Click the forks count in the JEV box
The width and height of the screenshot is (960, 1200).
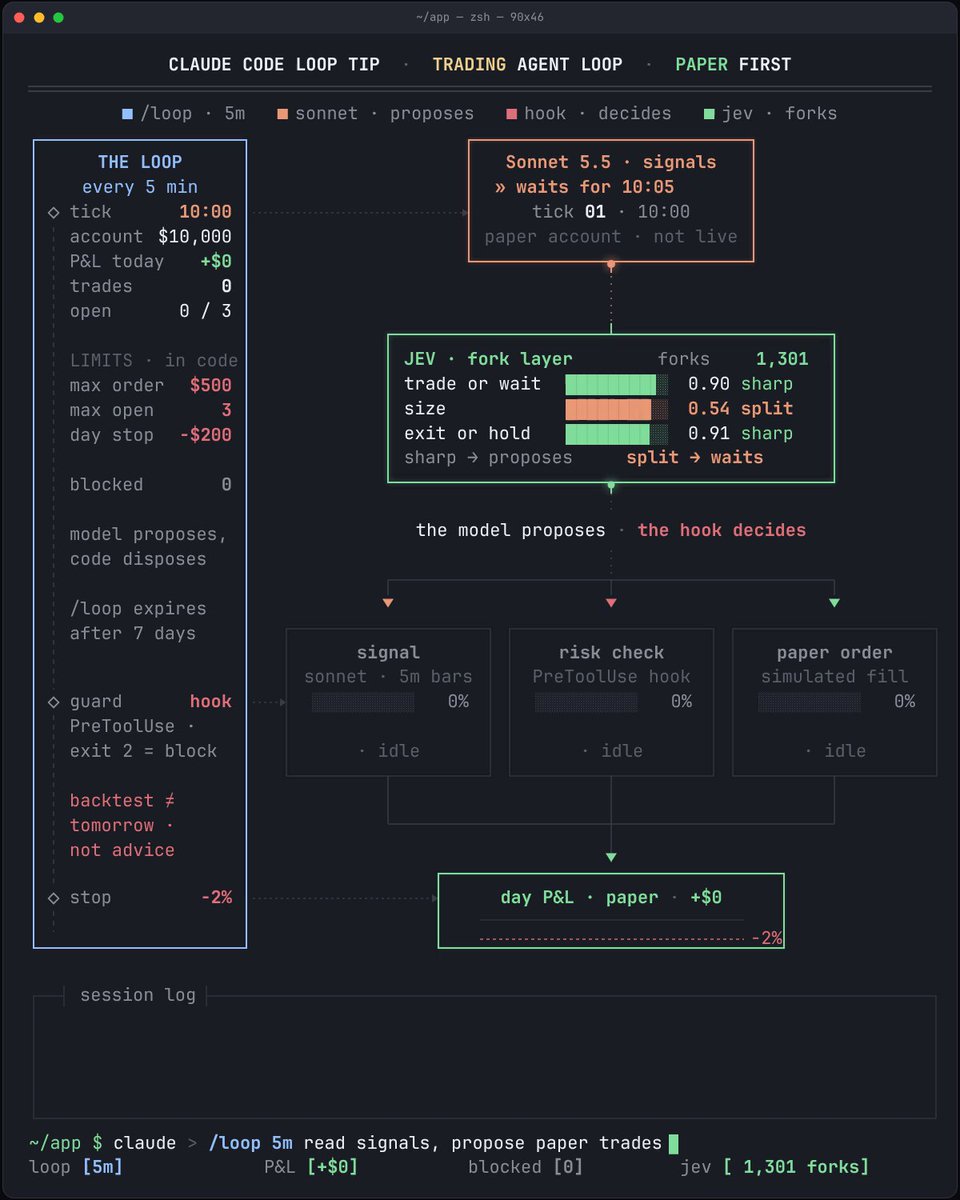pyautogui.click(x=782, y=359)
